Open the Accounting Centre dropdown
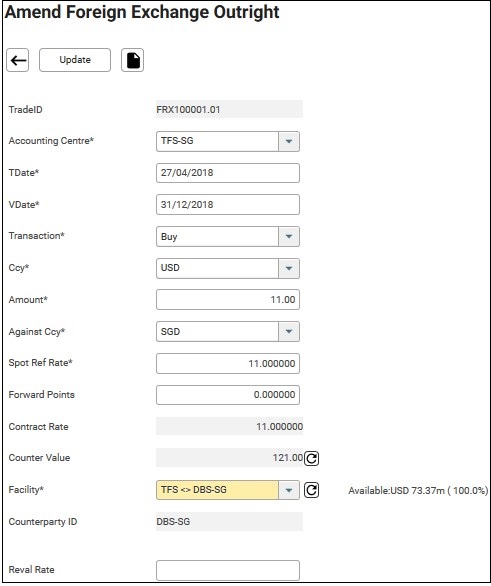This screenshot has height=586, width=491. (x=289, y=141)
